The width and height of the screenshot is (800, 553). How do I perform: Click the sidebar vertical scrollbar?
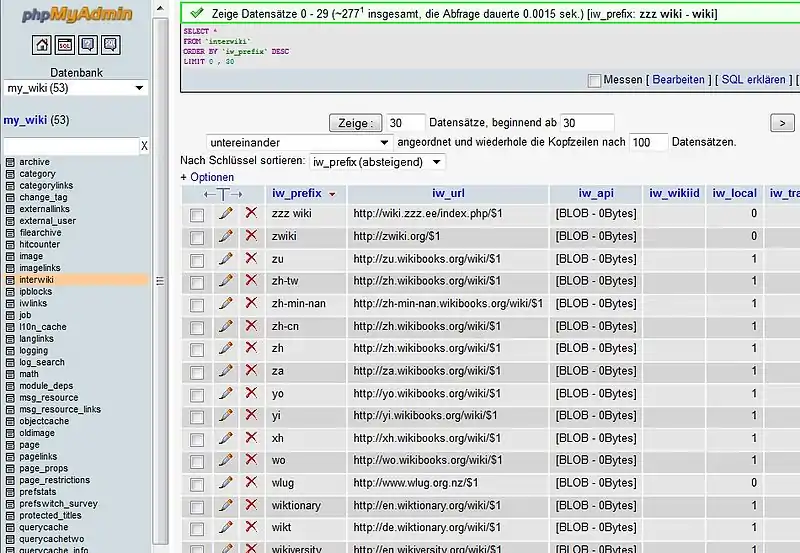[x=160, y=281]
